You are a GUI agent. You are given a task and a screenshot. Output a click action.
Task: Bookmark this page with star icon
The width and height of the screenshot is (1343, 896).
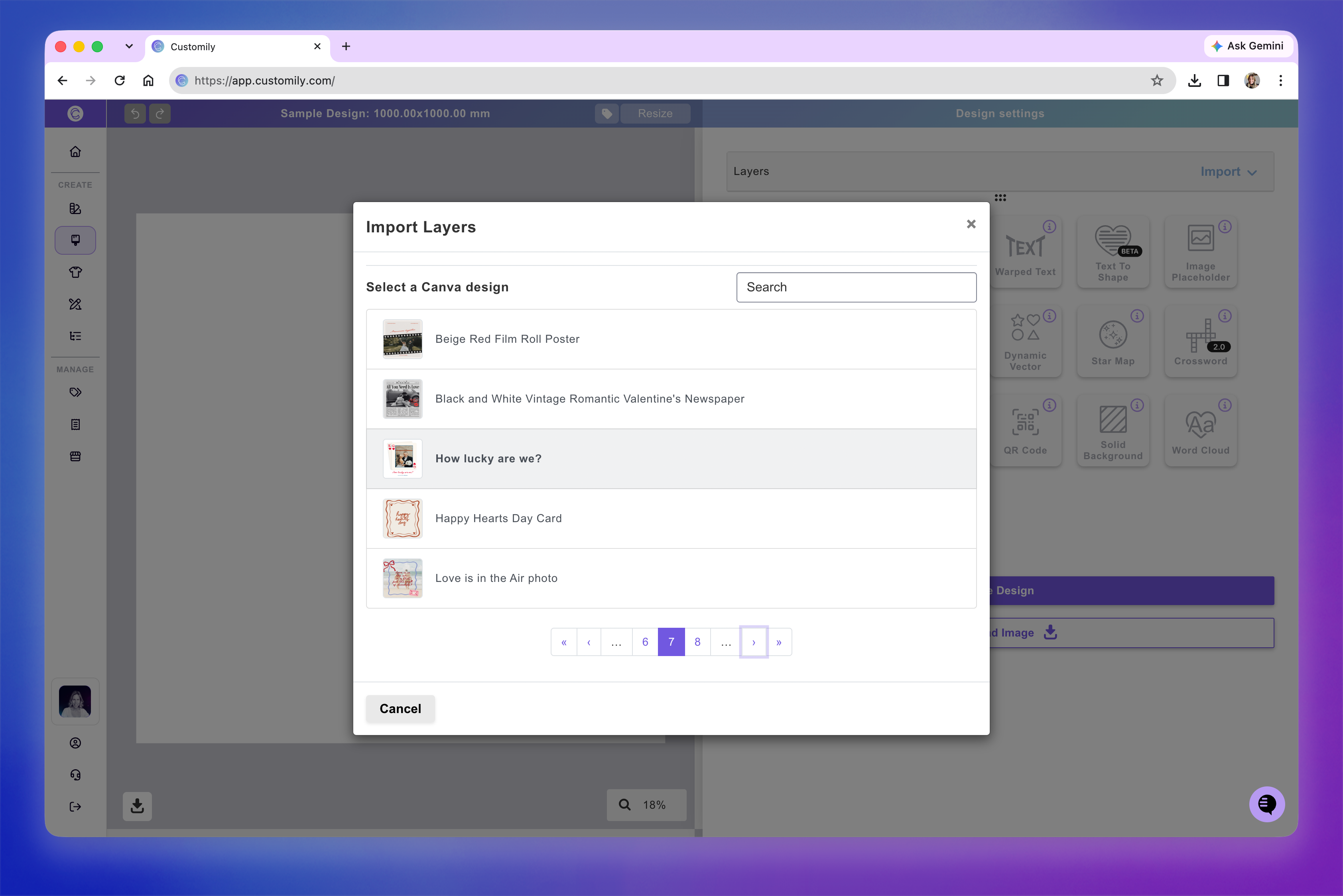1157,81
